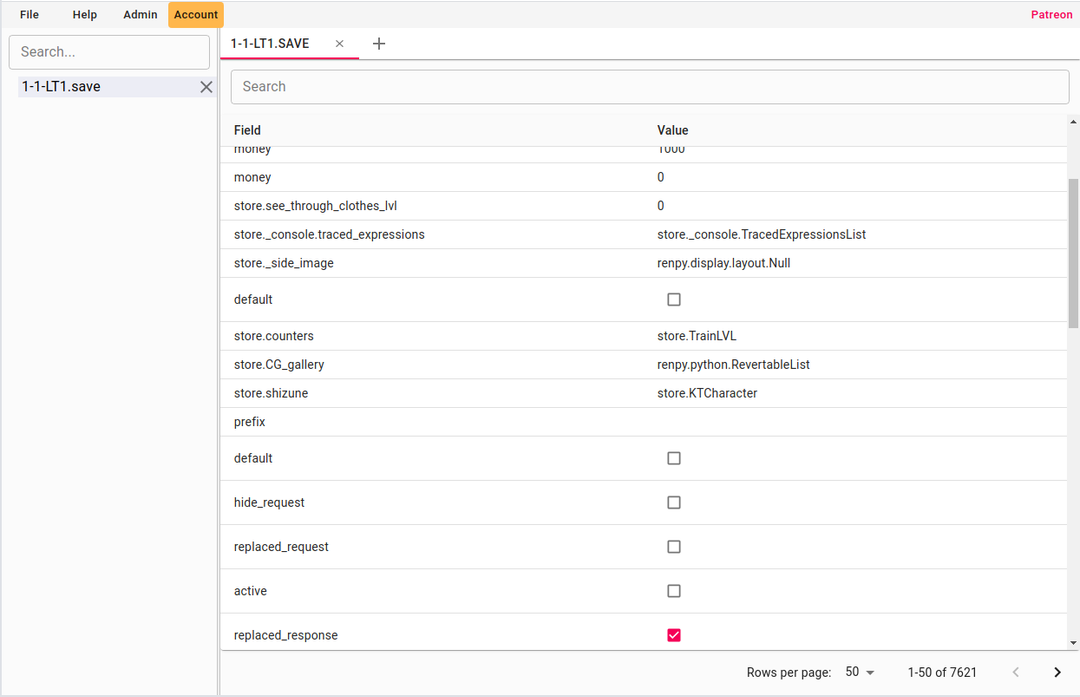Close the 1-1-LT1.SAVE tab
Image resolution: width=1080 pixels, height=697 pixels.
(340, 44)
